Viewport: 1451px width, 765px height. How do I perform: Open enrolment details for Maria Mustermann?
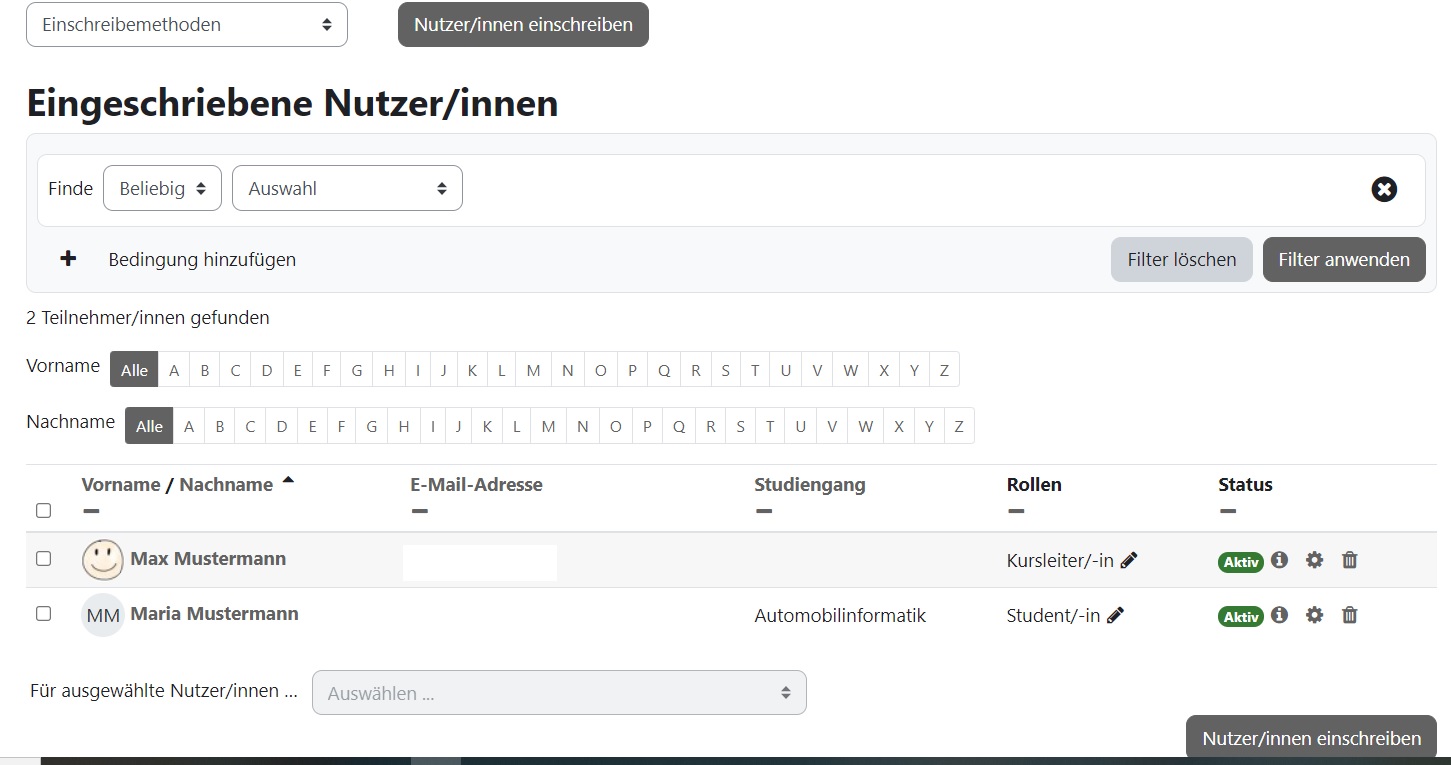(1279, 615)
